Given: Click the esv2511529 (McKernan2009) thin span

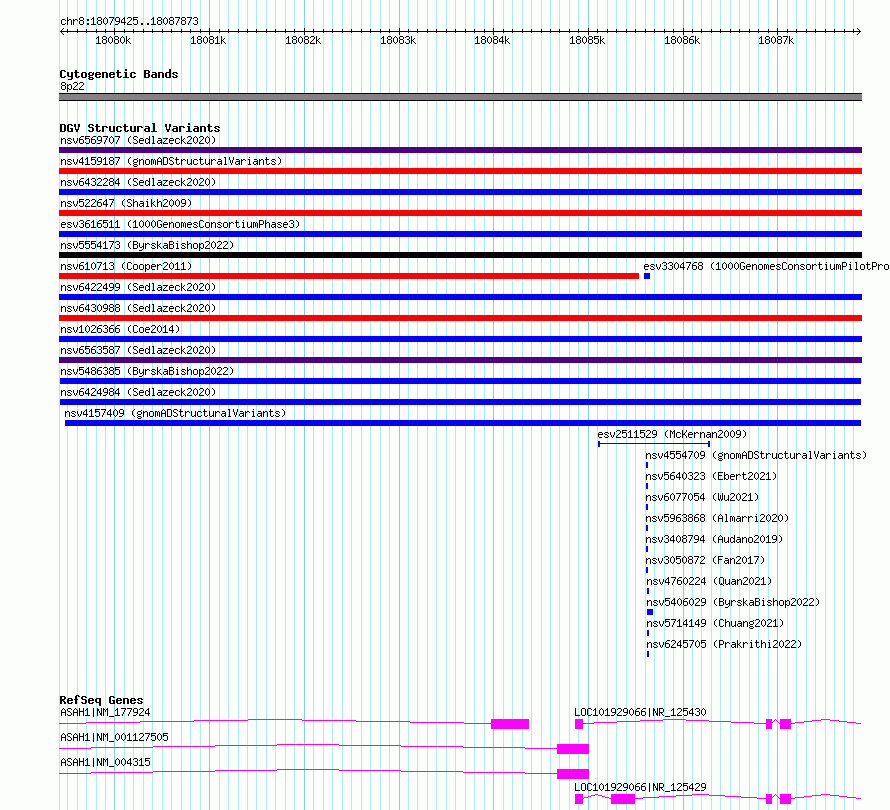Looking at the screenshot, I should [x=654, y=444].
